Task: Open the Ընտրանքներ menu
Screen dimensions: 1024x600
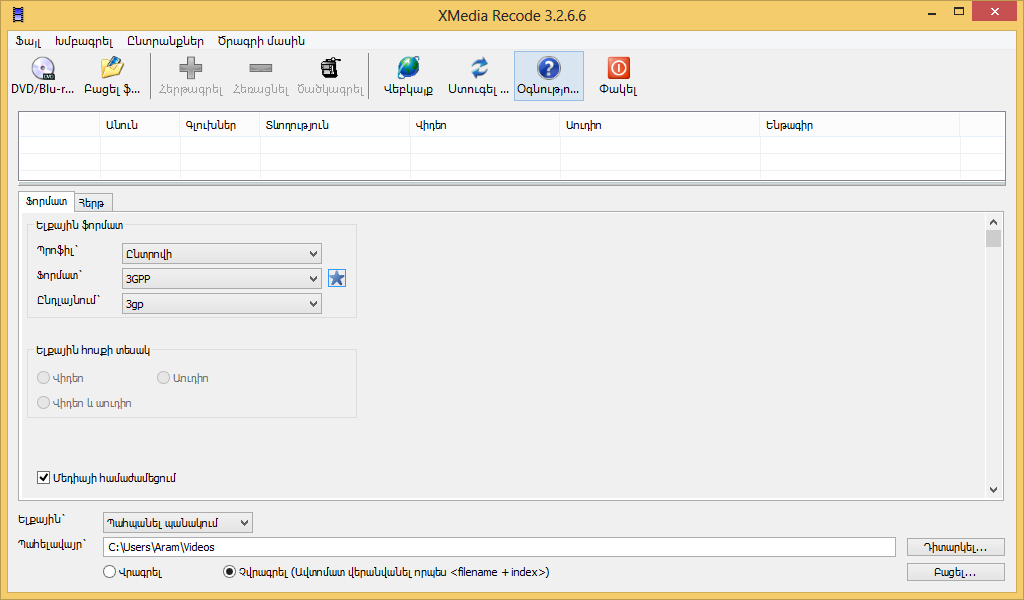Action: coord(165,41)
